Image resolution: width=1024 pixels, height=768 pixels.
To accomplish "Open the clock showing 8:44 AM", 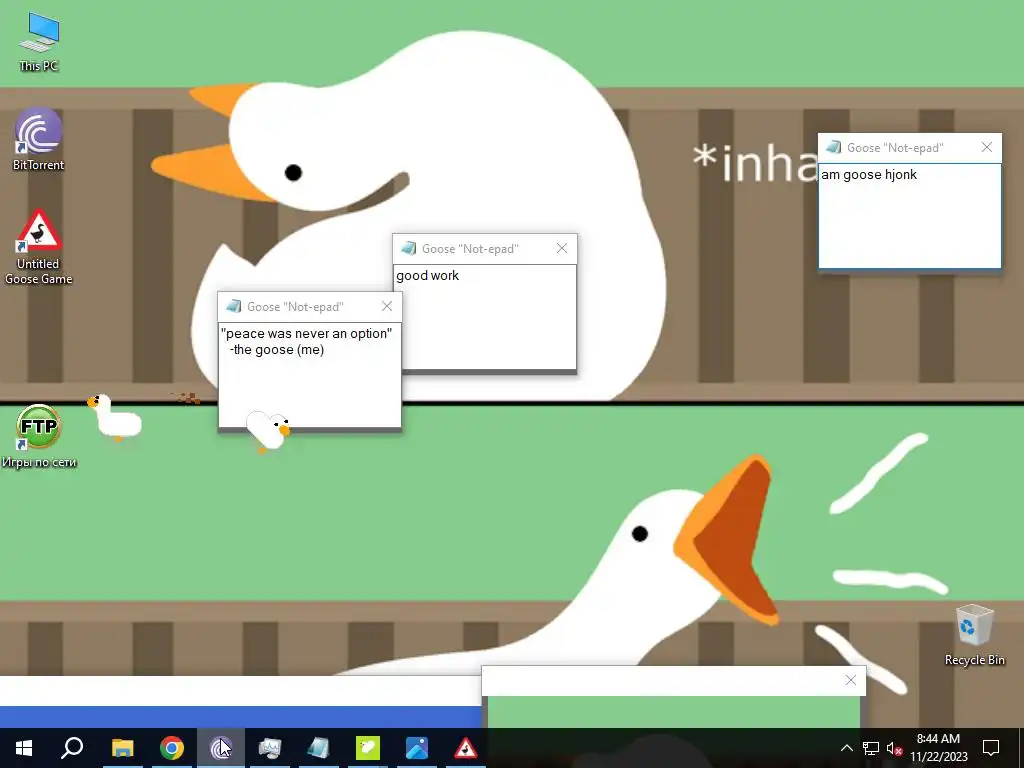I will click(x=938, y=748).
